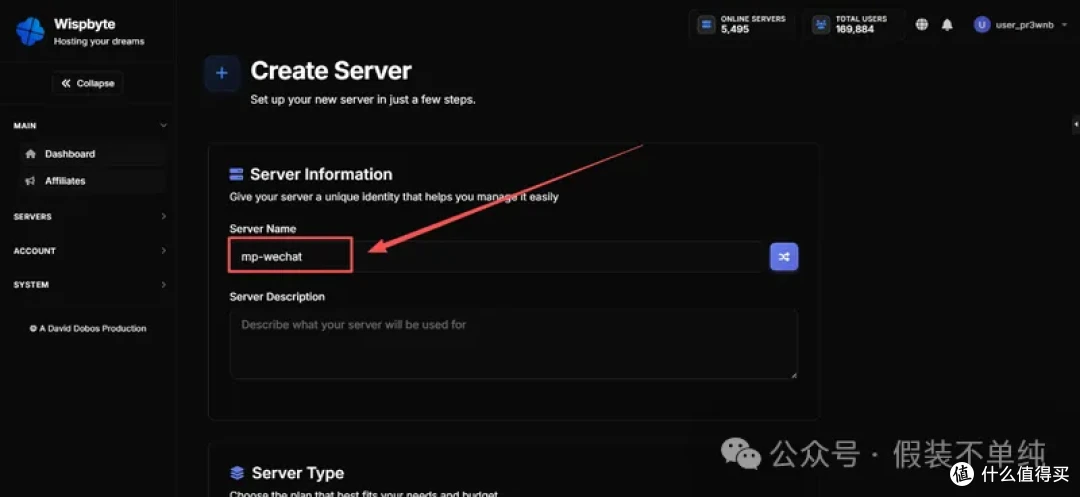Click the Total Users stat icon

(x=821, y=25)
